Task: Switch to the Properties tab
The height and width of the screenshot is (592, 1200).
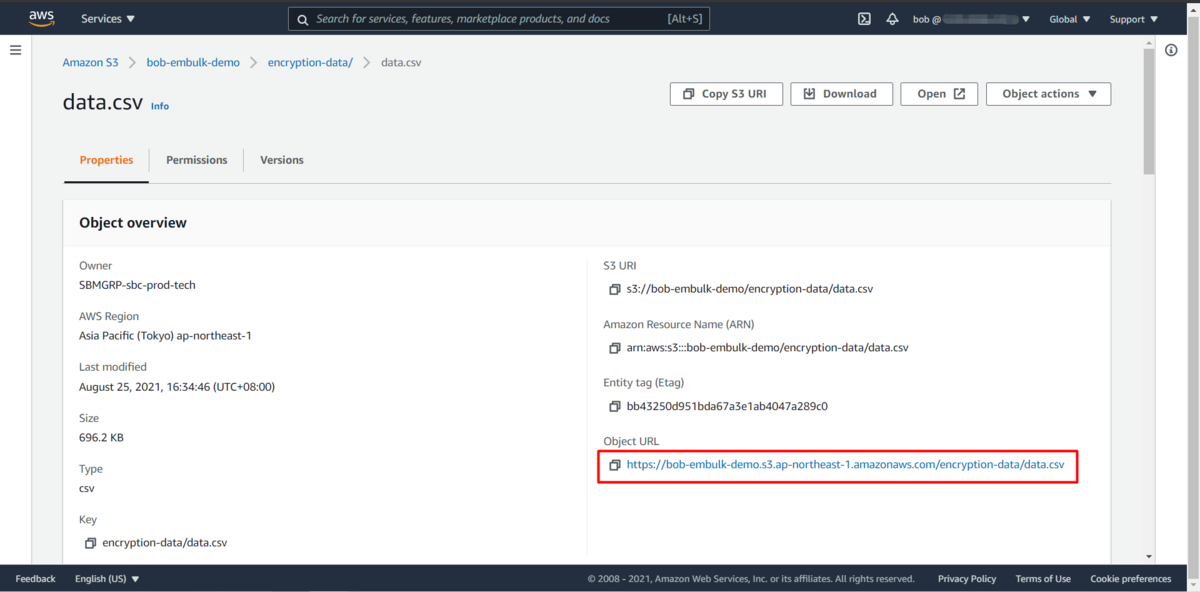Action: pyautogui.click(x=106, y=160)
